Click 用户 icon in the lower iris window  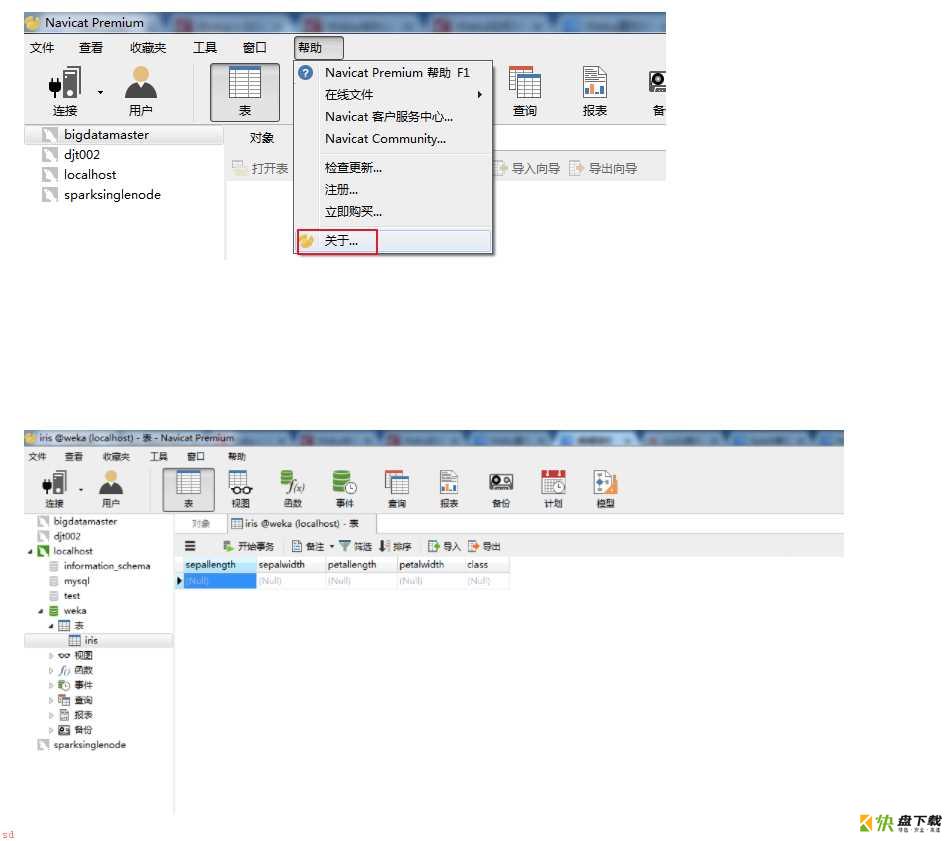[x=111, y=484]
